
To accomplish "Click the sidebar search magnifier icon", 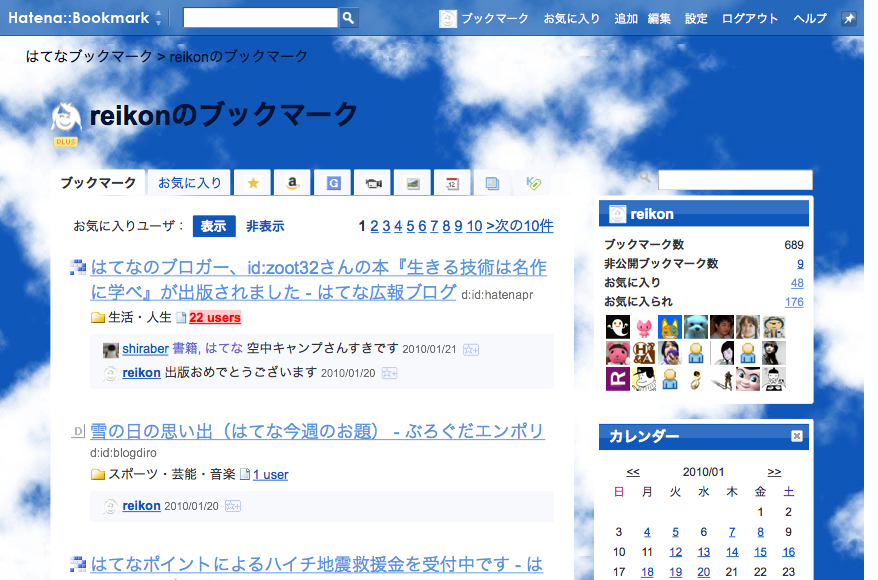I will [645, 177].
